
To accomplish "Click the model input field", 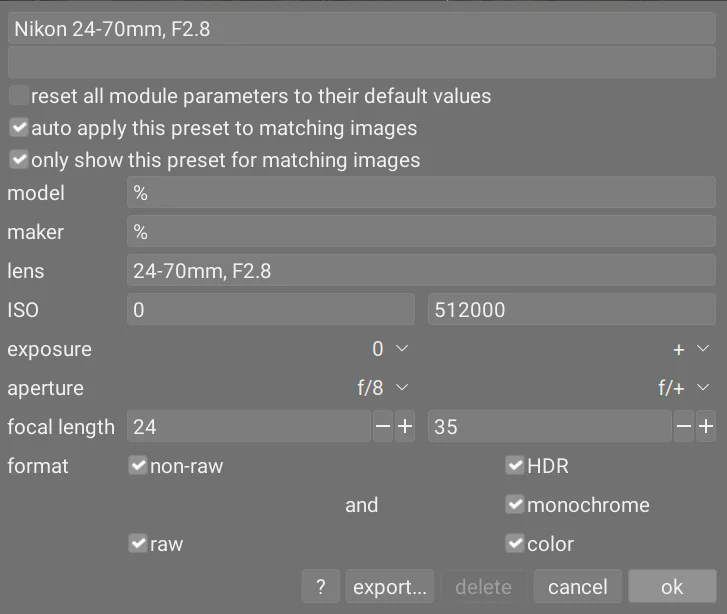I will click(421, 192).
